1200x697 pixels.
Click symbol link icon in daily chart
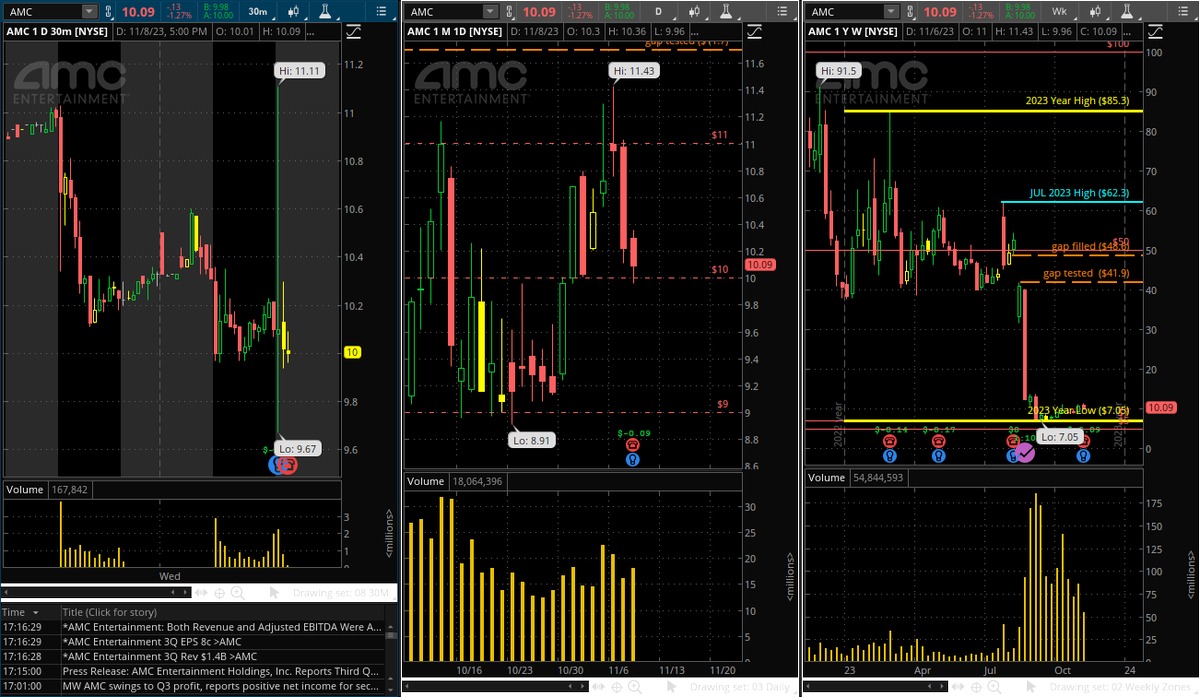pyautogui.click(x=508, y=11)
